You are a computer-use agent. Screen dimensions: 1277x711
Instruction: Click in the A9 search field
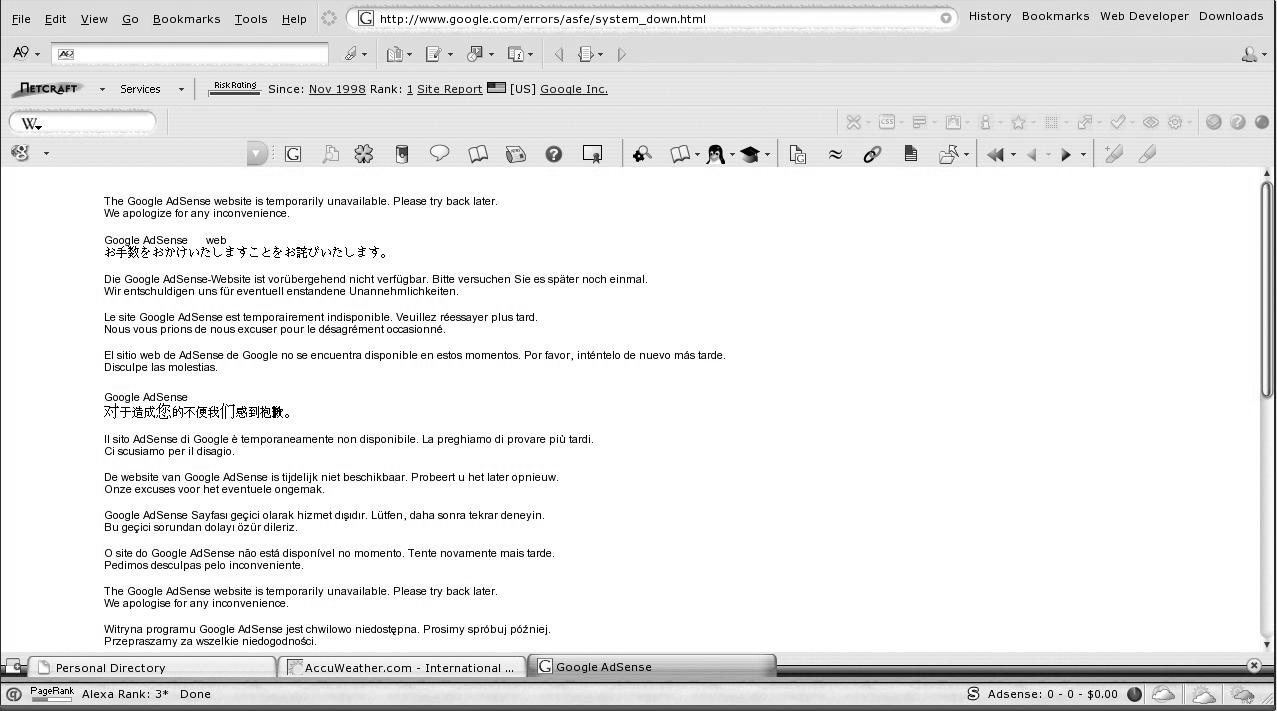pyautogui.click(x=191, y=54)
